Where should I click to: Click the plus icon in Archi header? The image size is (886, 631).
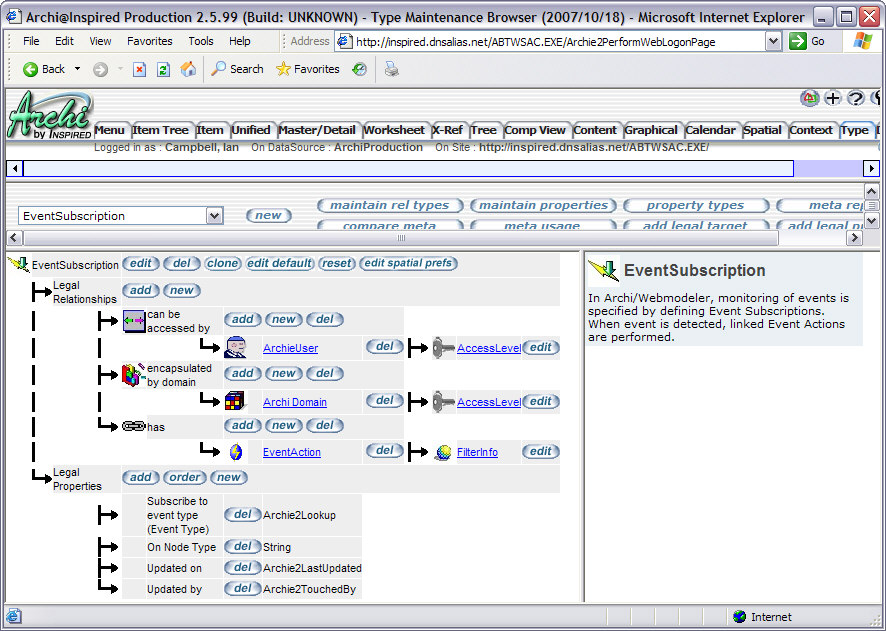[833, 98]
